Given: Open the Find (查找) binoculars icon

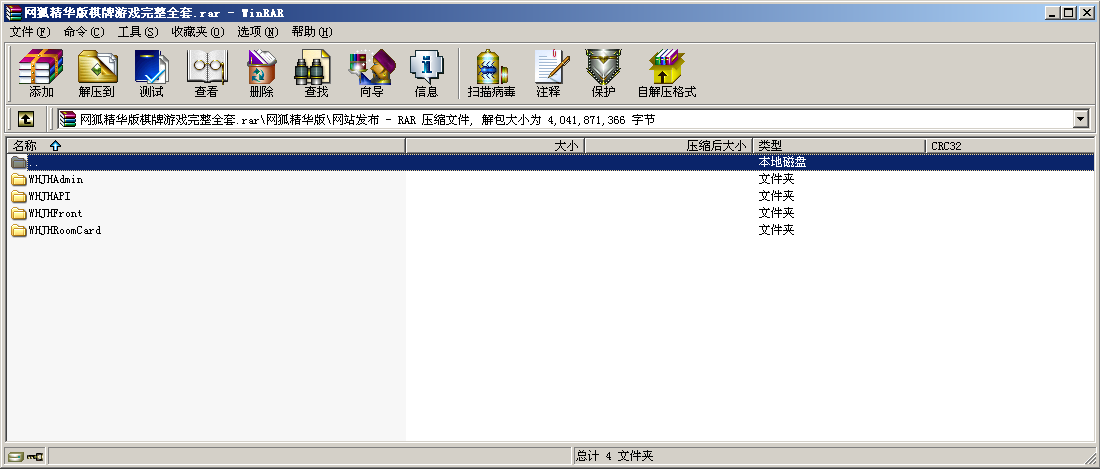Looking at the screenshot, I should (x=316, y=73).
